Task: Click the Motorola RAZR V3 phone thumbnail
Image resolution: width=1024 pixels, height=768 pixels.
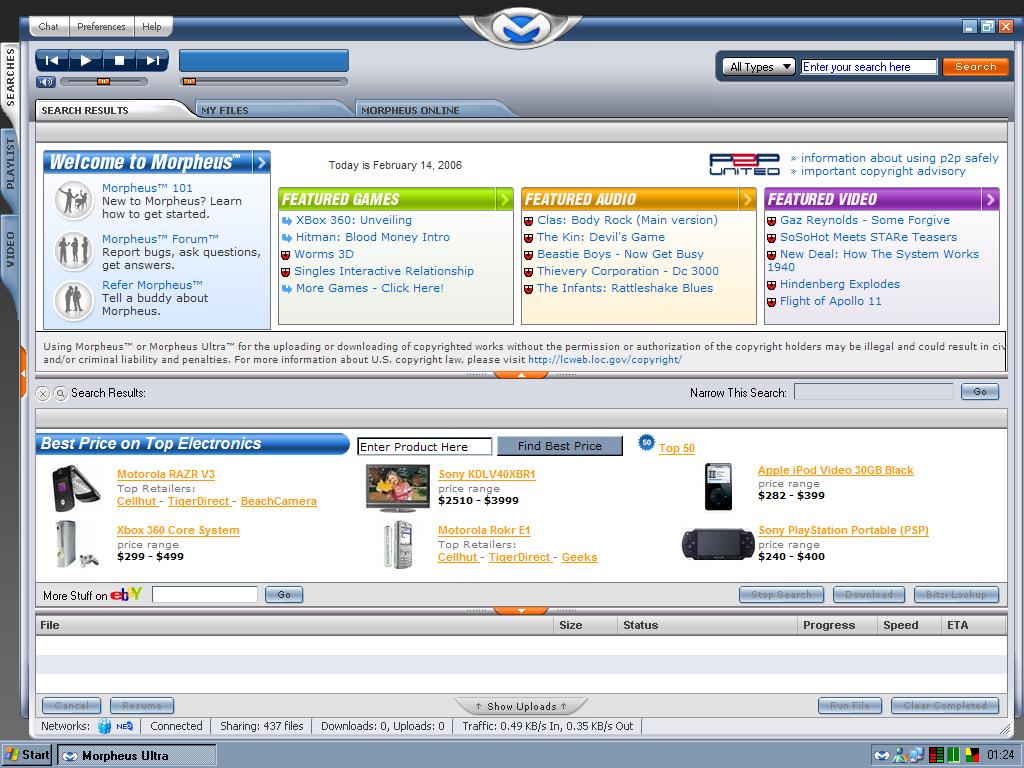Action: click(76, 487)
